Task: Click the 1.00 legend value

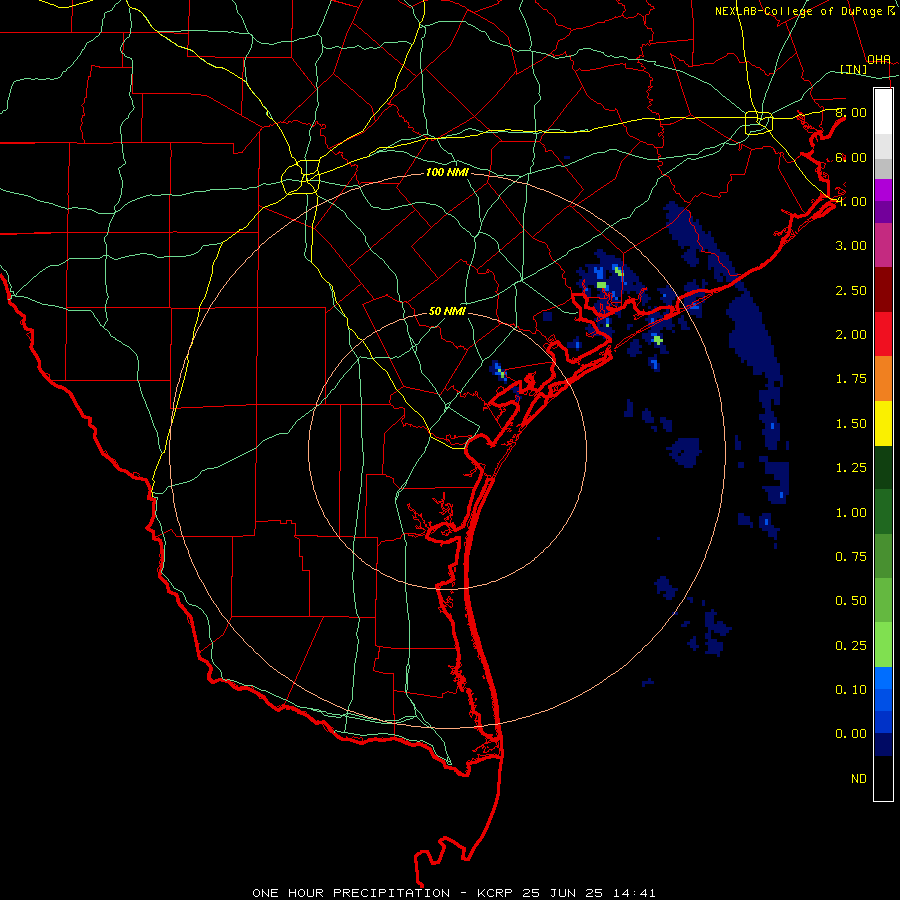Action: (x=851, y=513)
